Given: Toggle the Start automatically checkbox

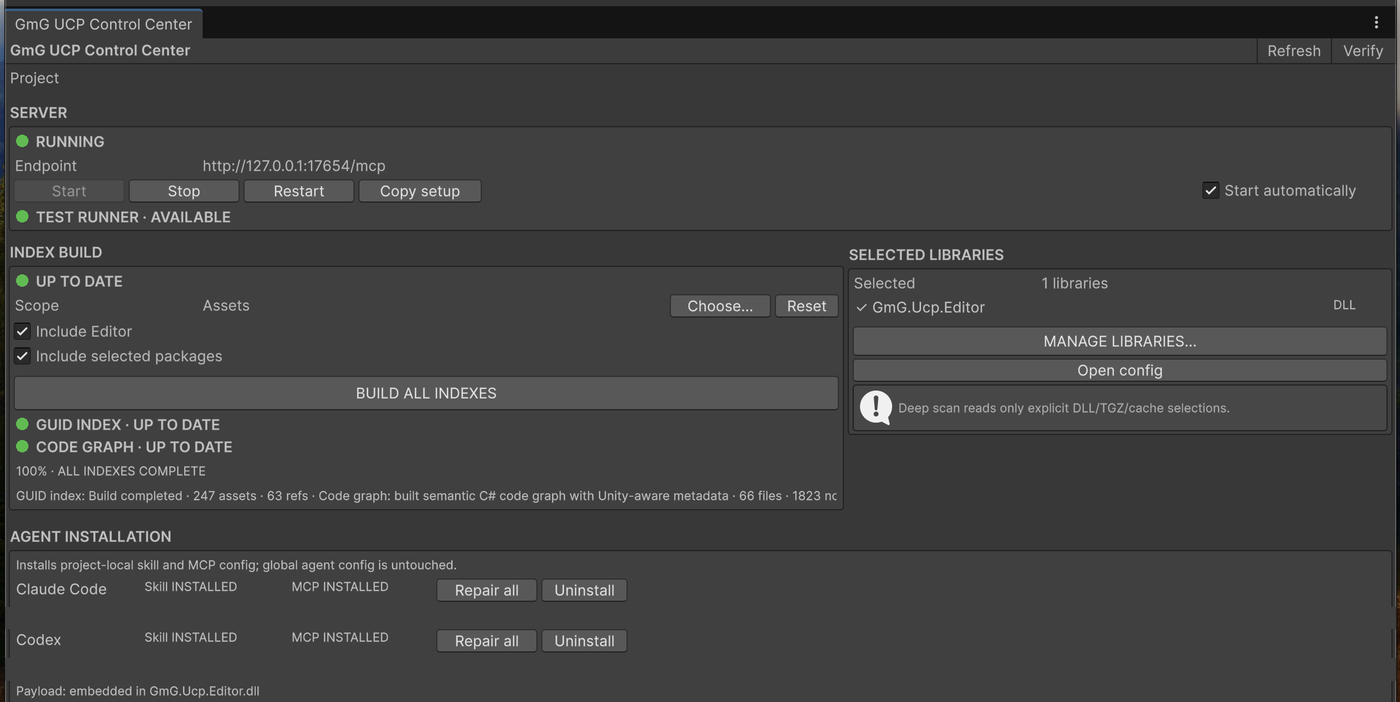Looking at the screenshot, I should pyautogui.click(x=1210, y=190).
